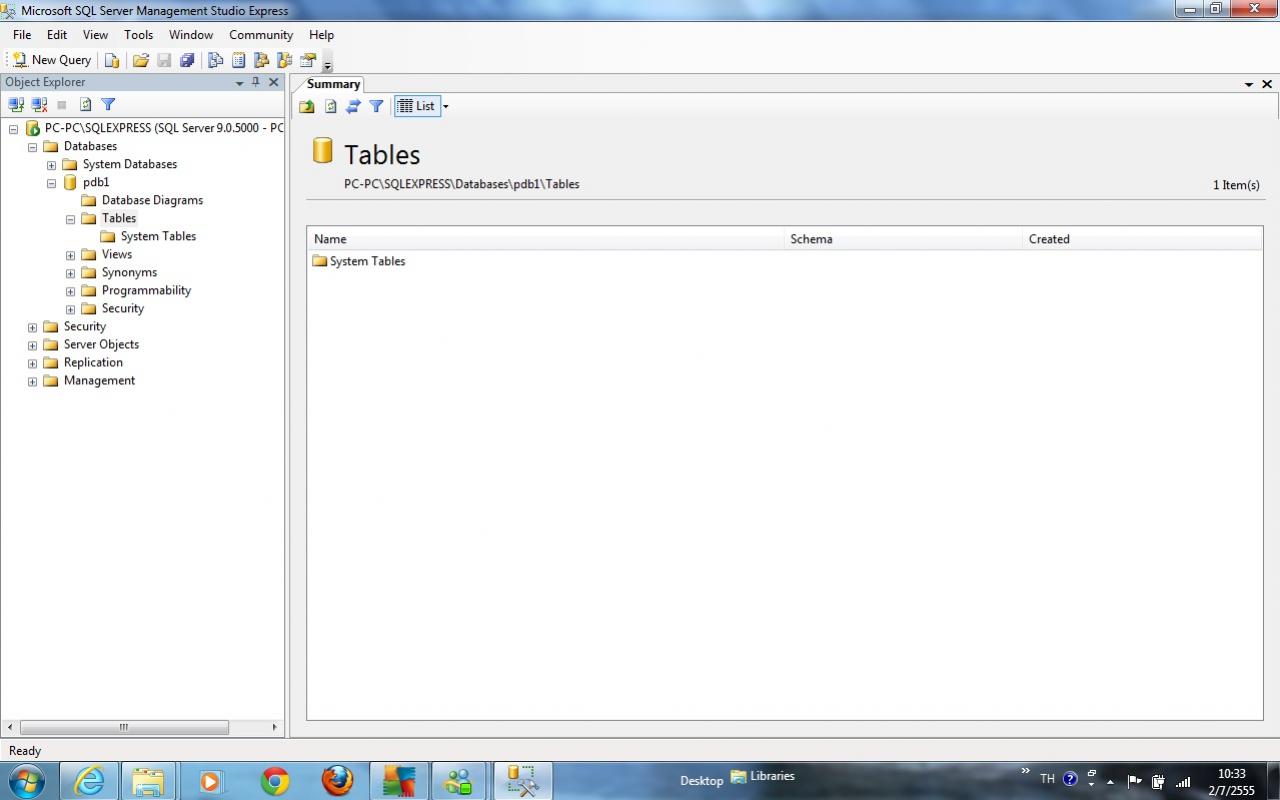Expand the Server Objects node
The image size is (1280, 800).
click(x=32, y=345)
